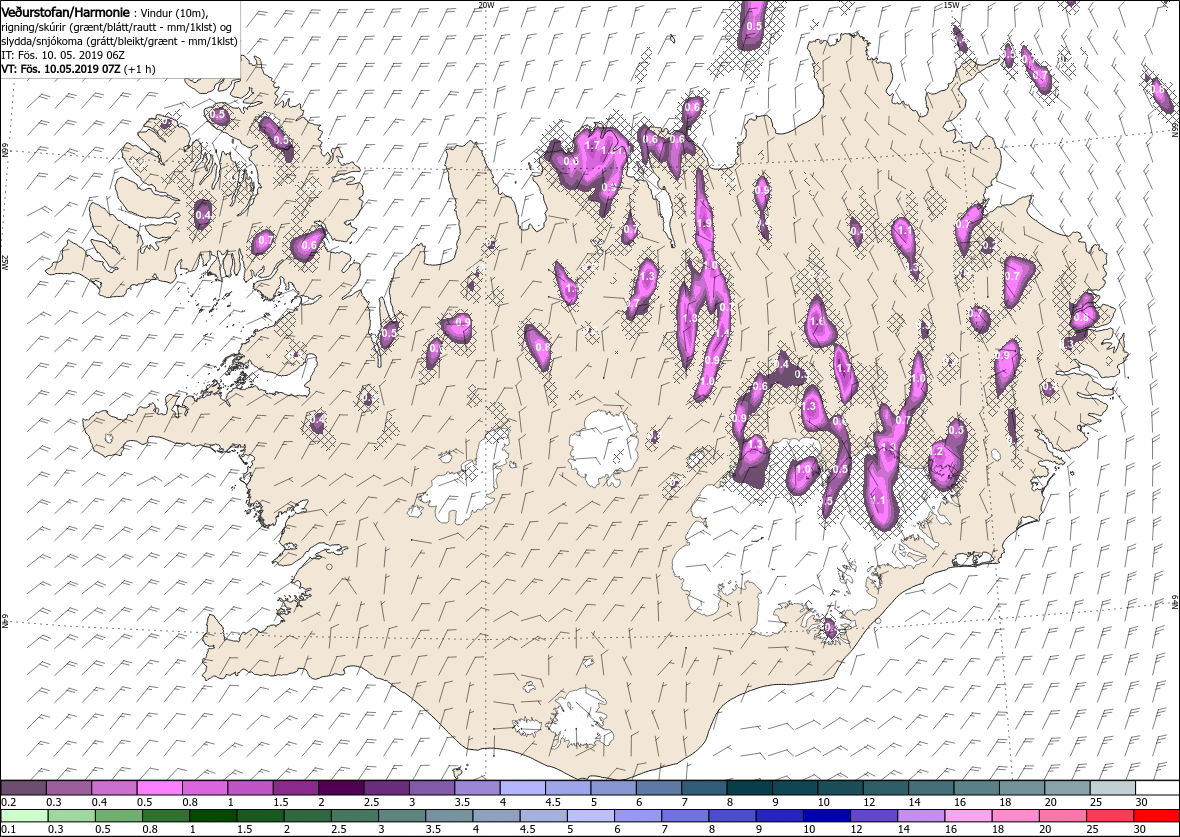
Task: Click the 1.6 precipitation value on the map
Action: [817, 321]
